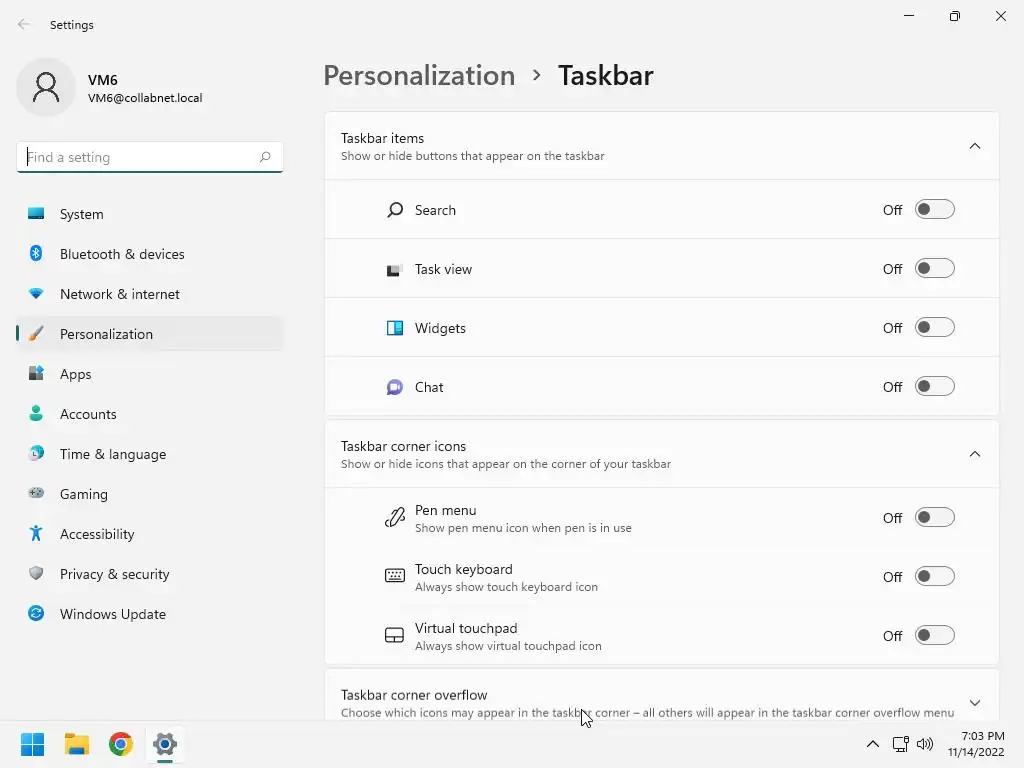The image size is (1024, 768).
Task: Open File Explorer from the taskbar
Action: coord(76,744)
